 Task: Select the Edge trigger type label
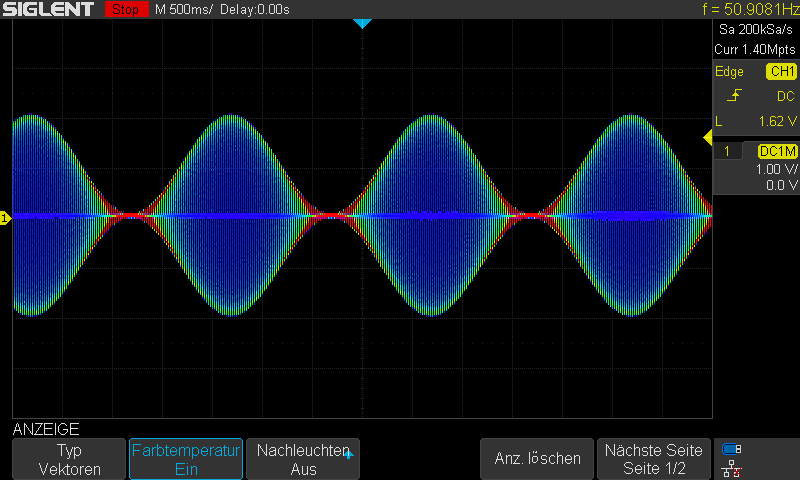(729, 71)
